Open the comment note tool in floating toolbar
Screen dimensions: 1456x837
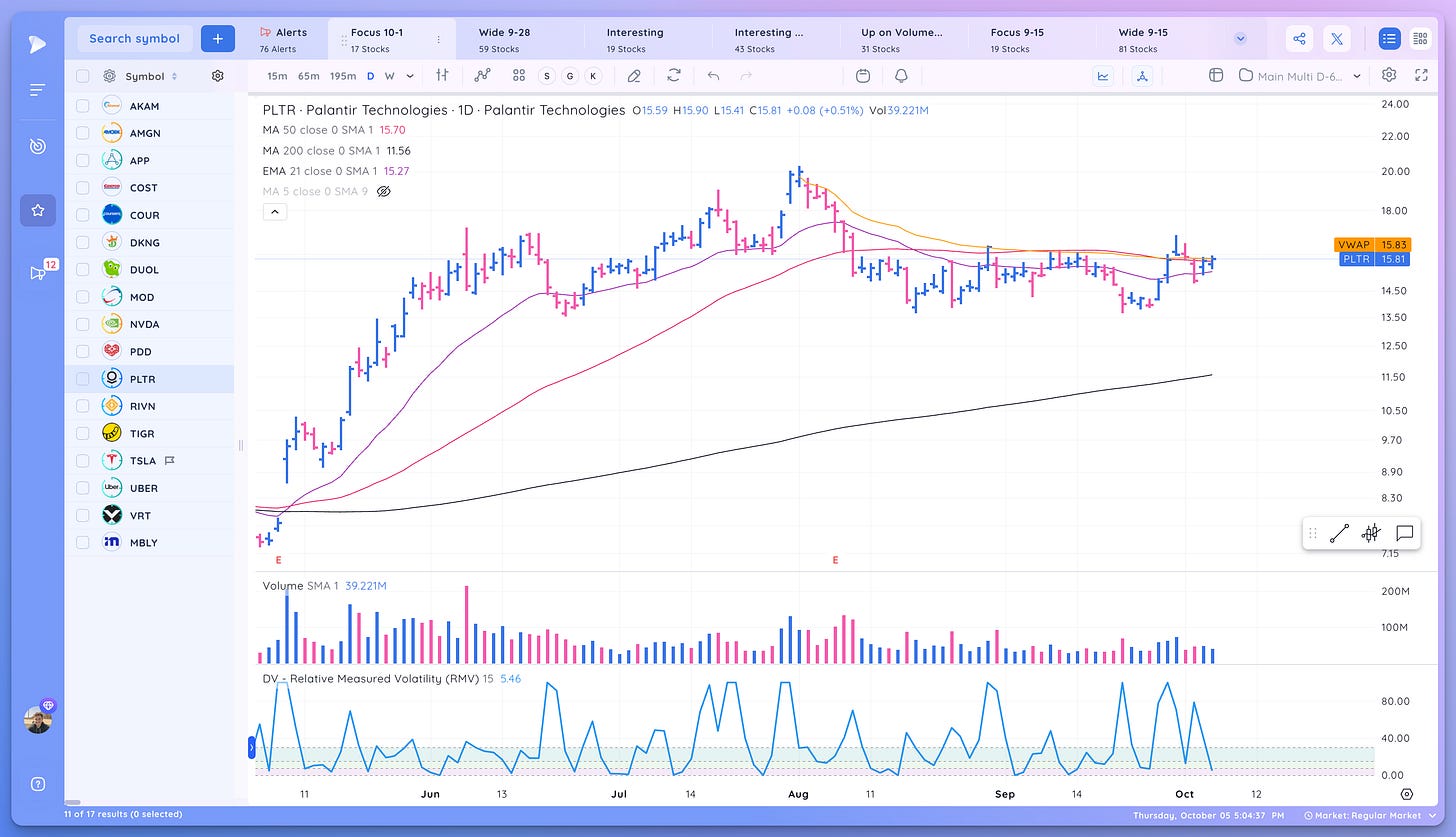tap(1404, 533)
